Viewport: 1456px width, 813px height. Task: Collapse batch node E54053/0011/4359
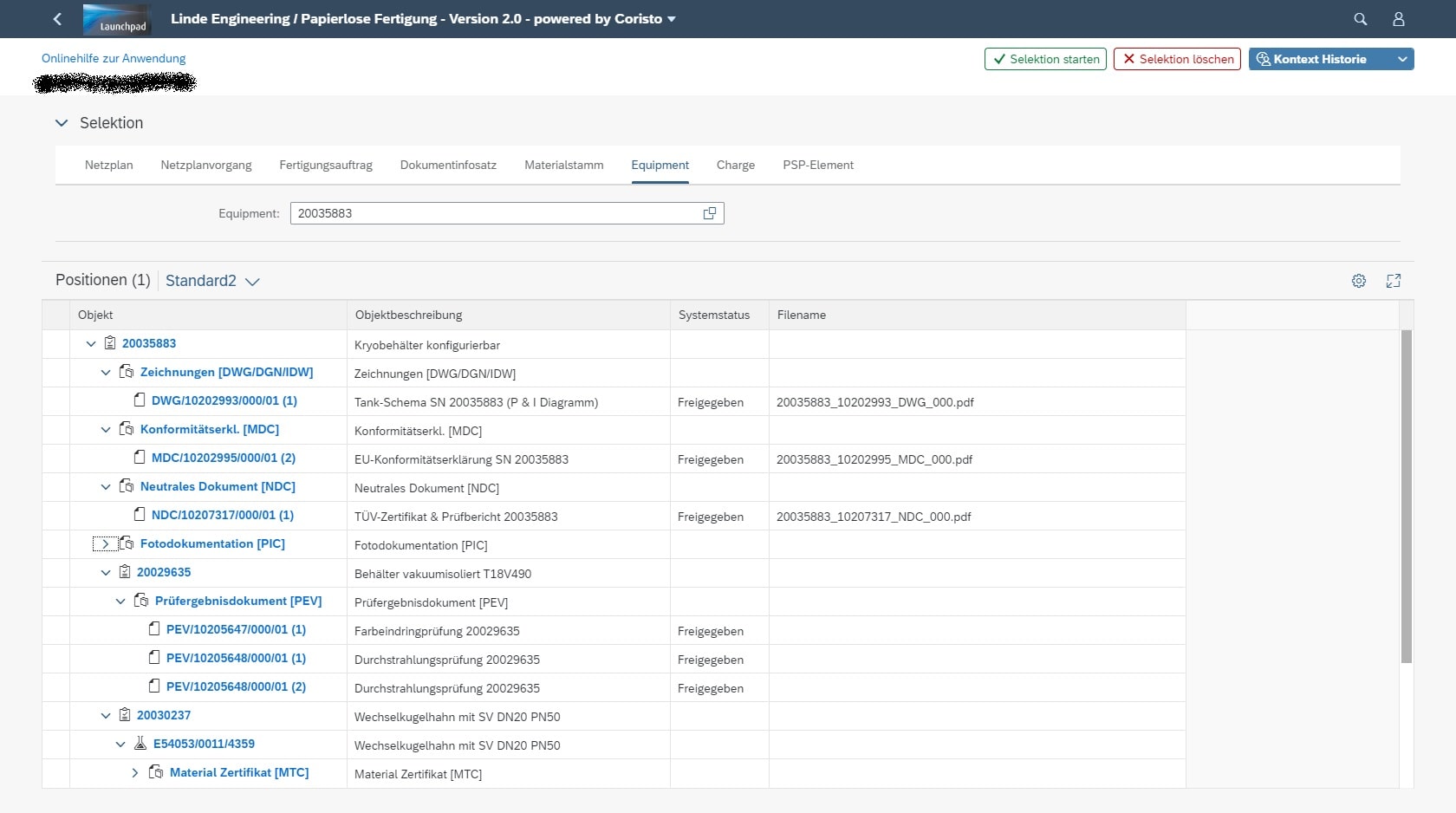coord(120,745)
